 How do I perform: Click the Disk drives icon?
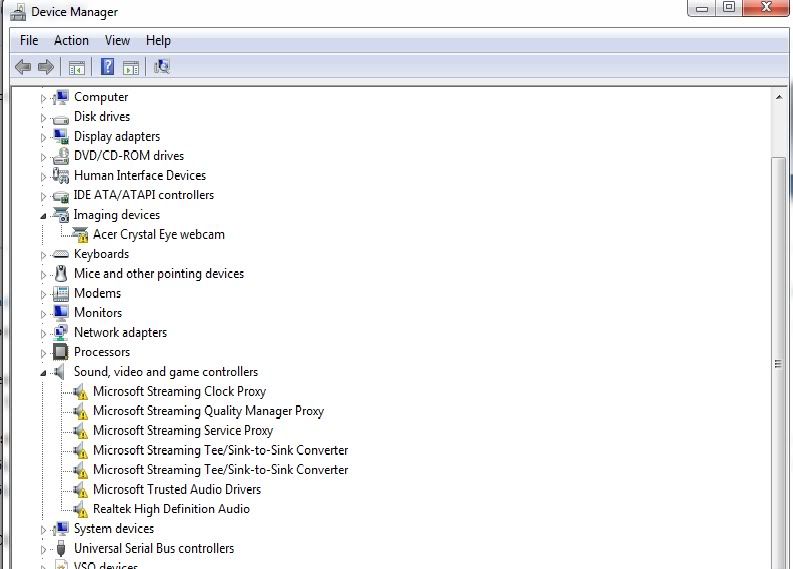[61, 119]
